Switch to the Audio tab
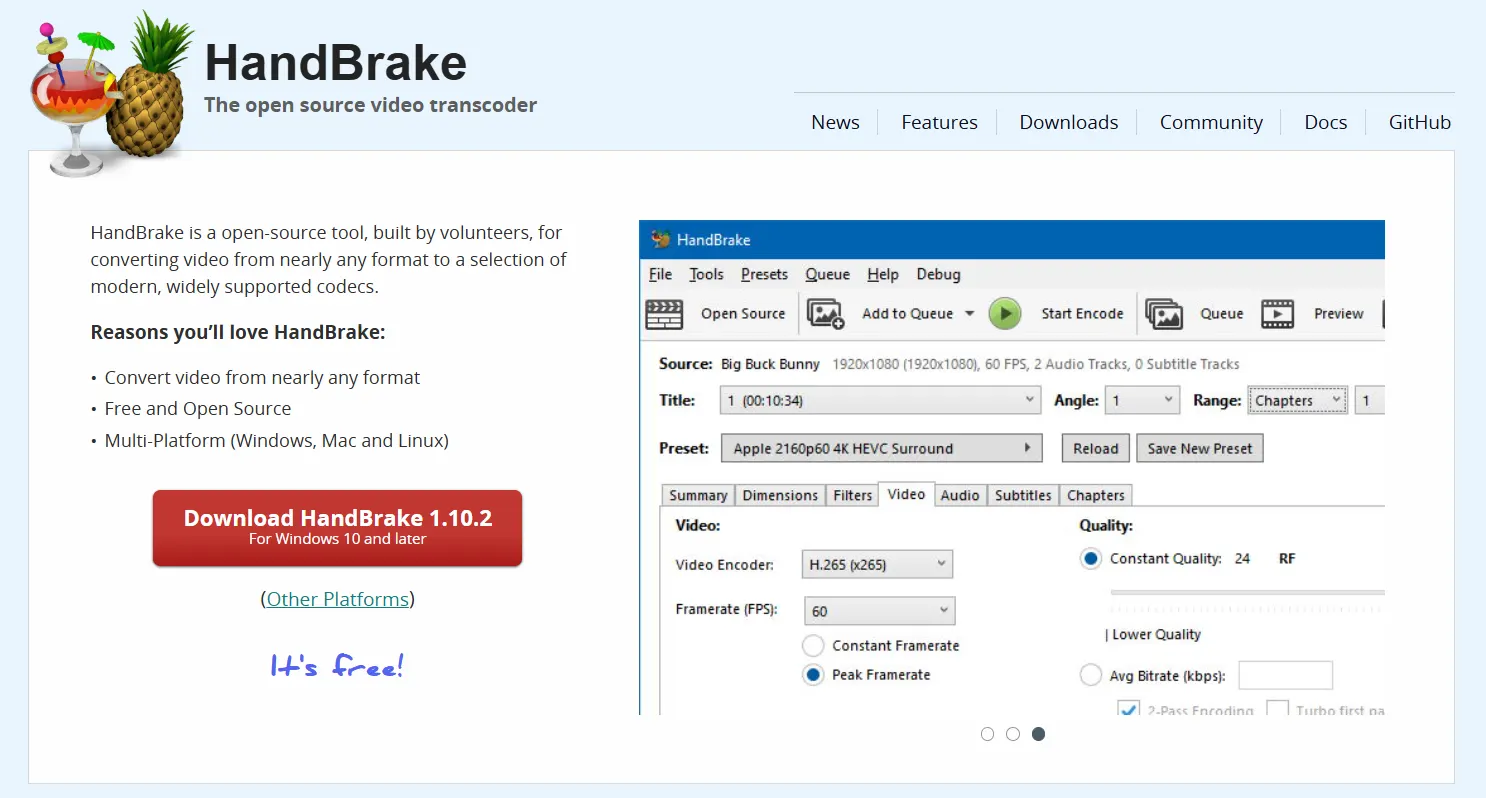Screen dimensions: 1486x798 960,494
